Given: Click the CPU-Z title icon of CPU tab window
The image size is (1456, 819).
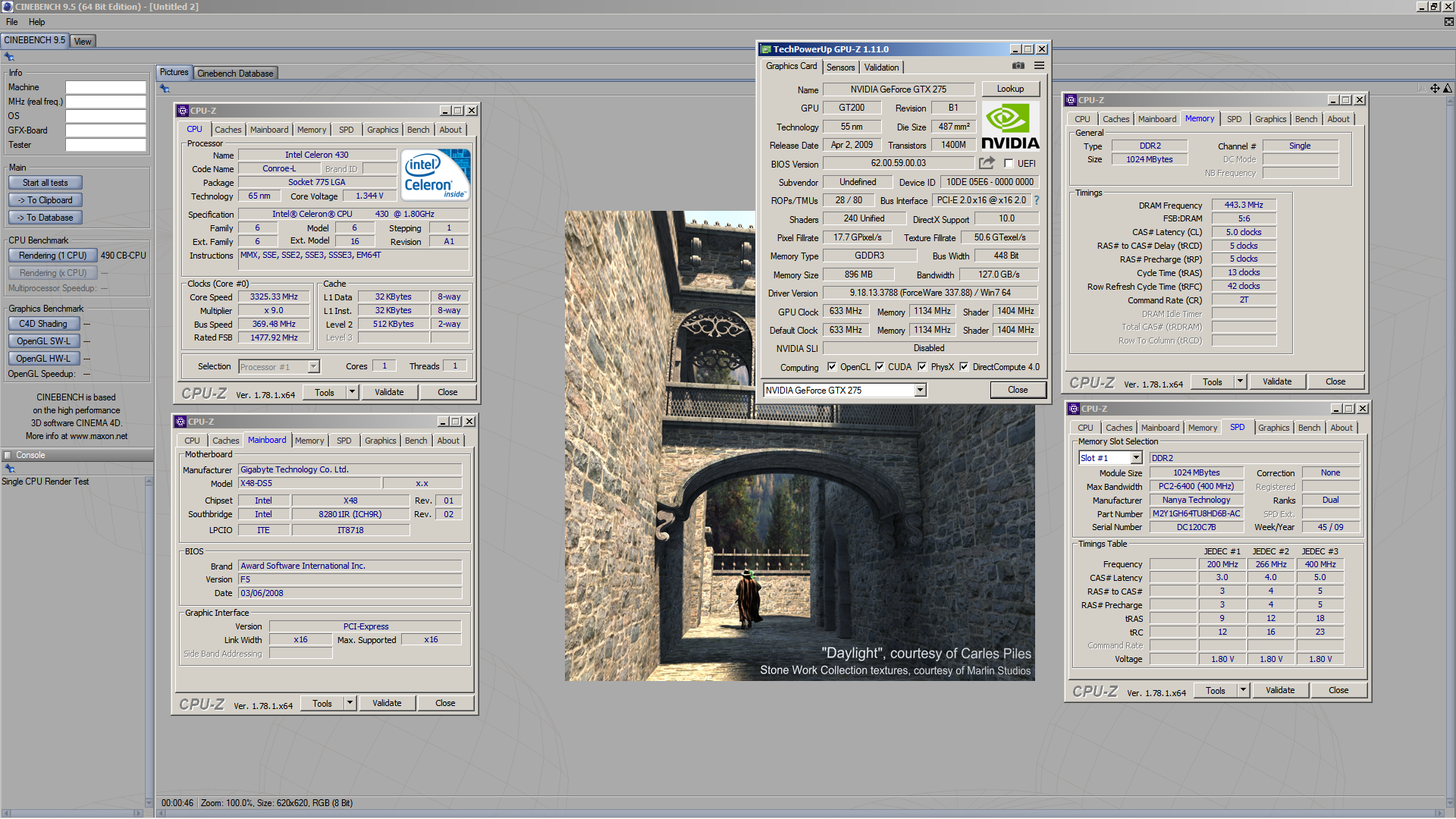Looking at the screenshot, I should (x=183, y=111).
